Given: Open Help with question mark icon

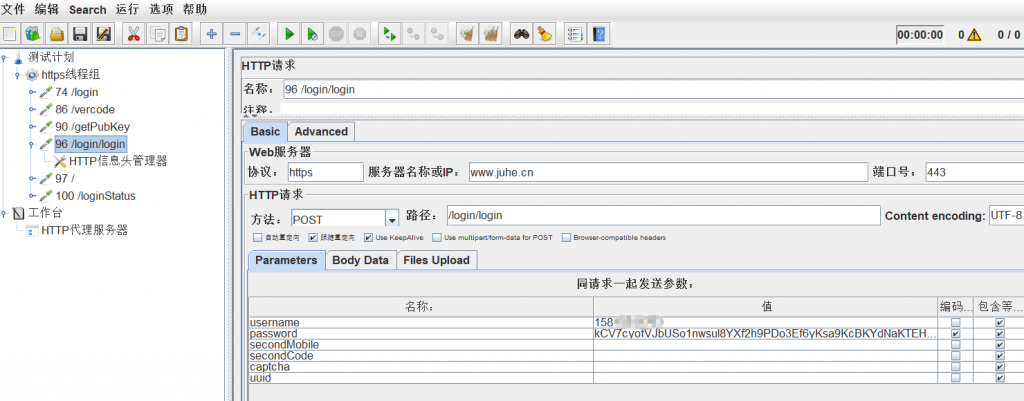Looking at the screenshot, I should (x=599, y=33).
